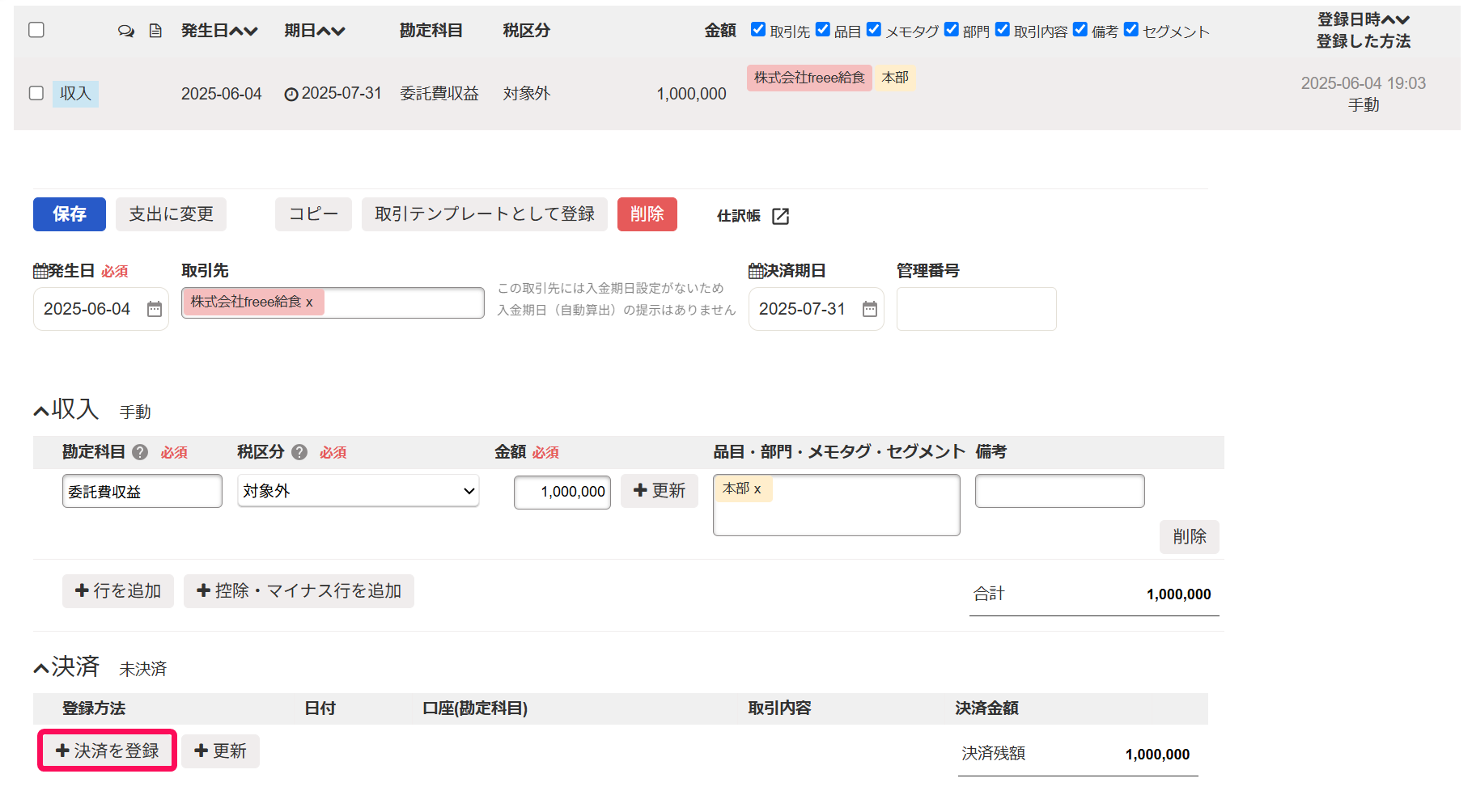1472x812 pixels.
Task: Click the 品目・部門・メモタグ tags input box
Action: 837,505
